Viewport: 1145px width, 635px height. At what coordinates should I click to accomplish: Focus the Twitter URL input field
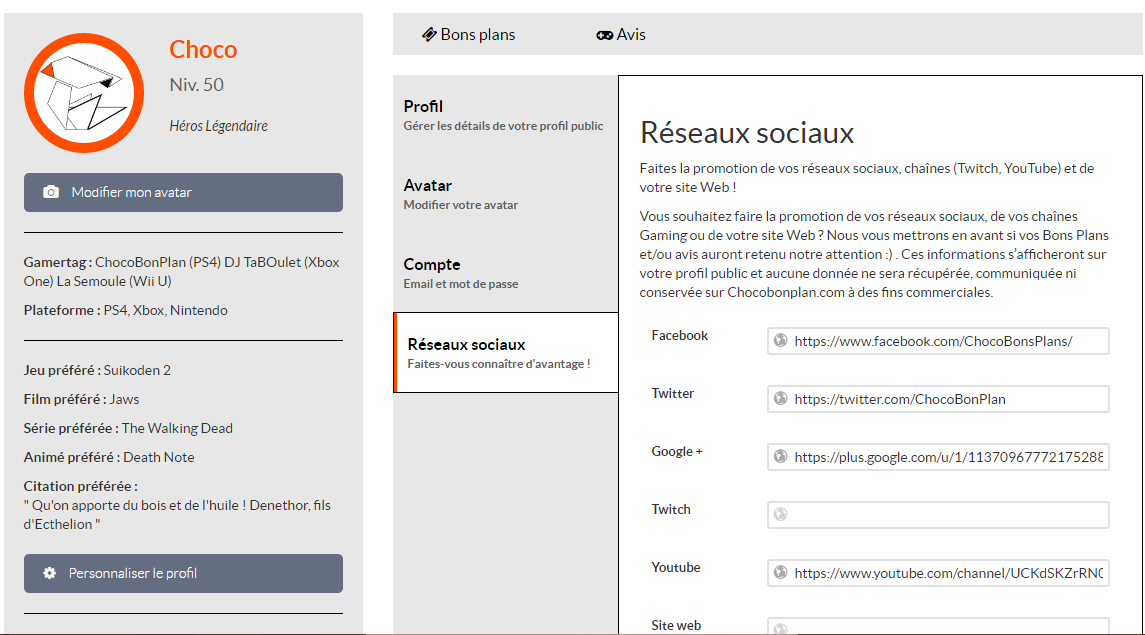point(938,399)
